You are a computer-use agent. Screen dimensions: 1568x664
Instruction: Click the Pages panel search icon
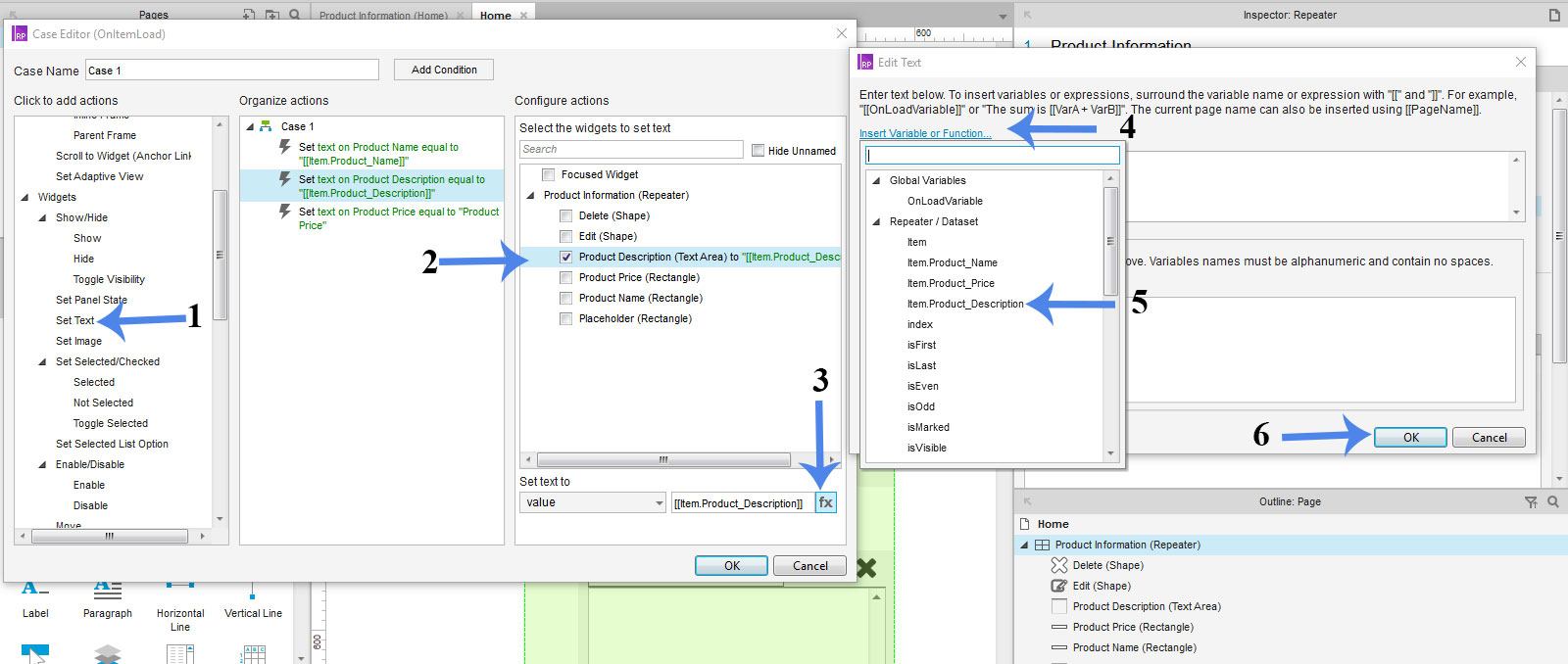[294, 15]
